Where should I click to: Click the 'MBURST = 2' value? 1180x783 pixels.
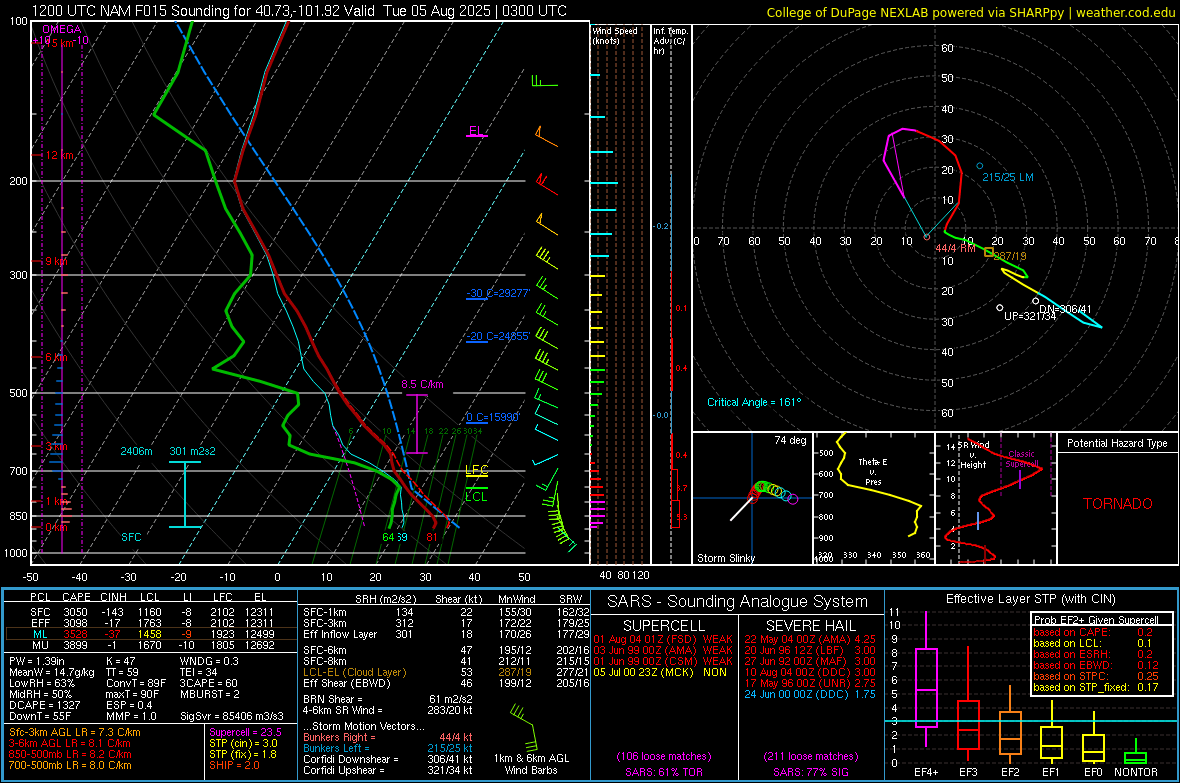click(x=210, y=694)
